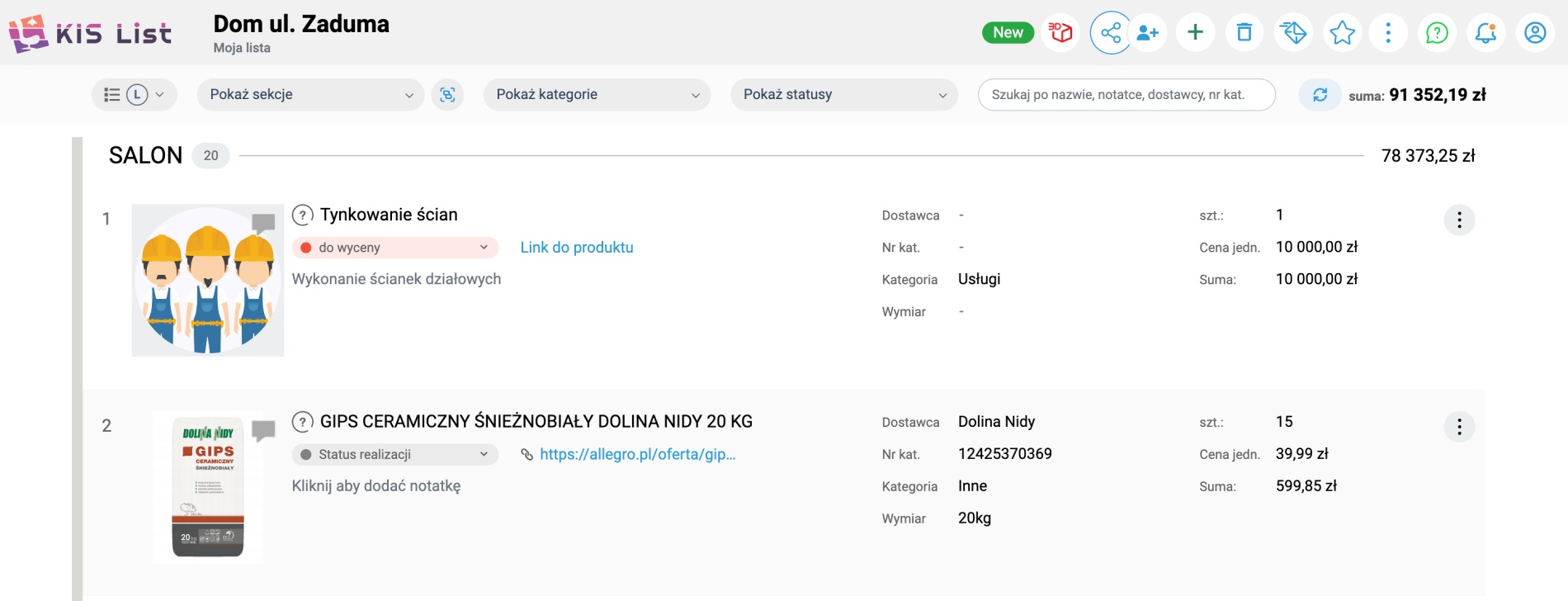Click the send envelope icon
The image size is (1568, 601).
point(1293,33)
